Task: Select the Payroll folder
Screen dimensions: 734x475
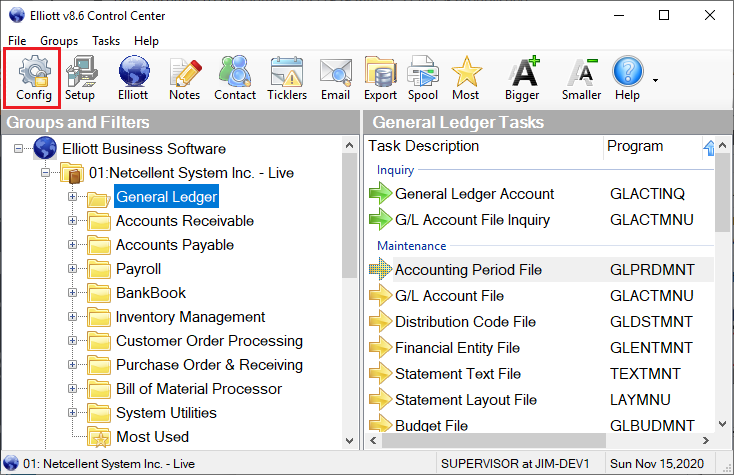Action: (x=139, y=269)
